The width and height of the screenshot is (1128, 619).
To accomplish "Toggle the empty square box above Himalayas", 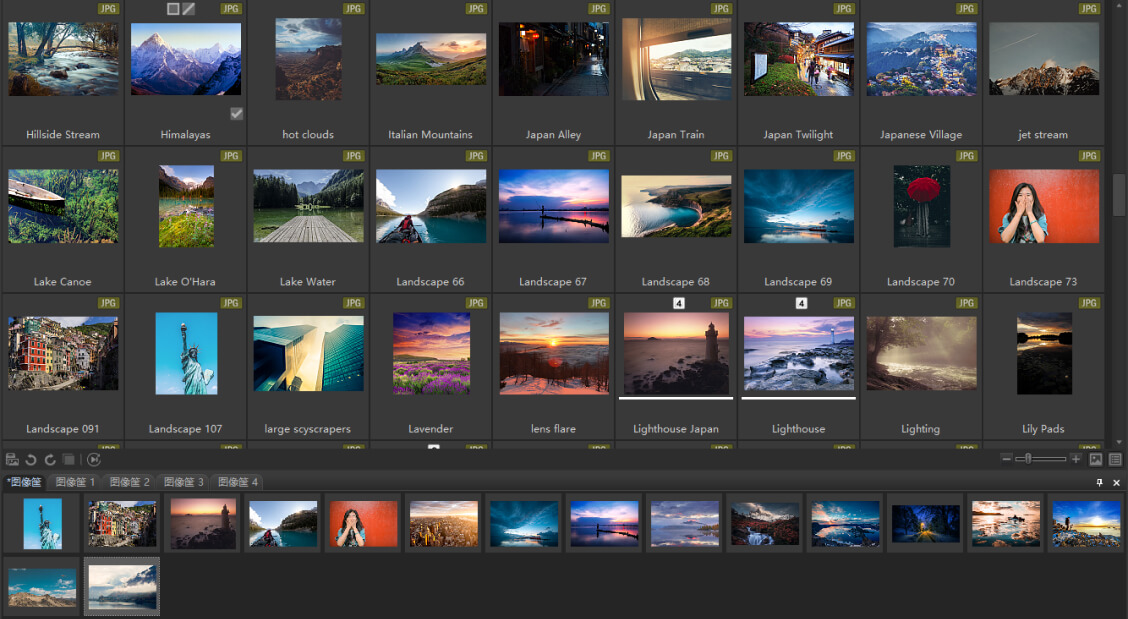I will [173, 9].
